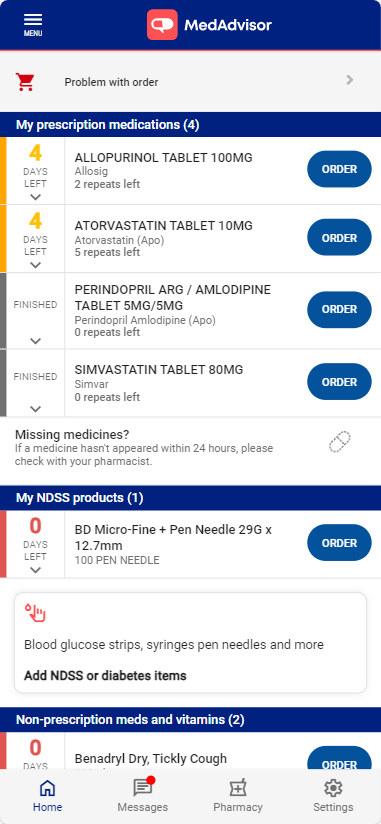The width and height of the screenshot is (381, 824).
Task: Tap the MedAdvisor logo icon
Action: pos(162,25)
